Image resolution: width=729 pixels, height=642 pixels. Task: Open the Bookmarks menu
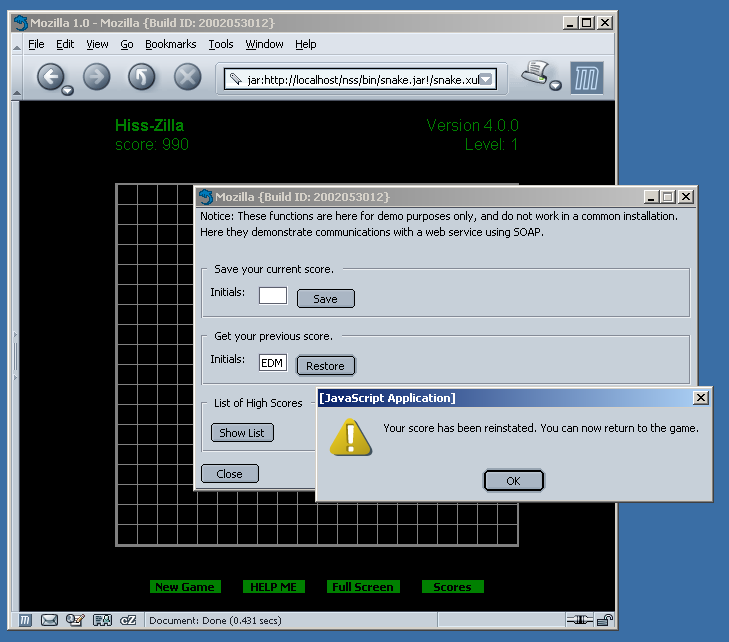tap(170, 44)
